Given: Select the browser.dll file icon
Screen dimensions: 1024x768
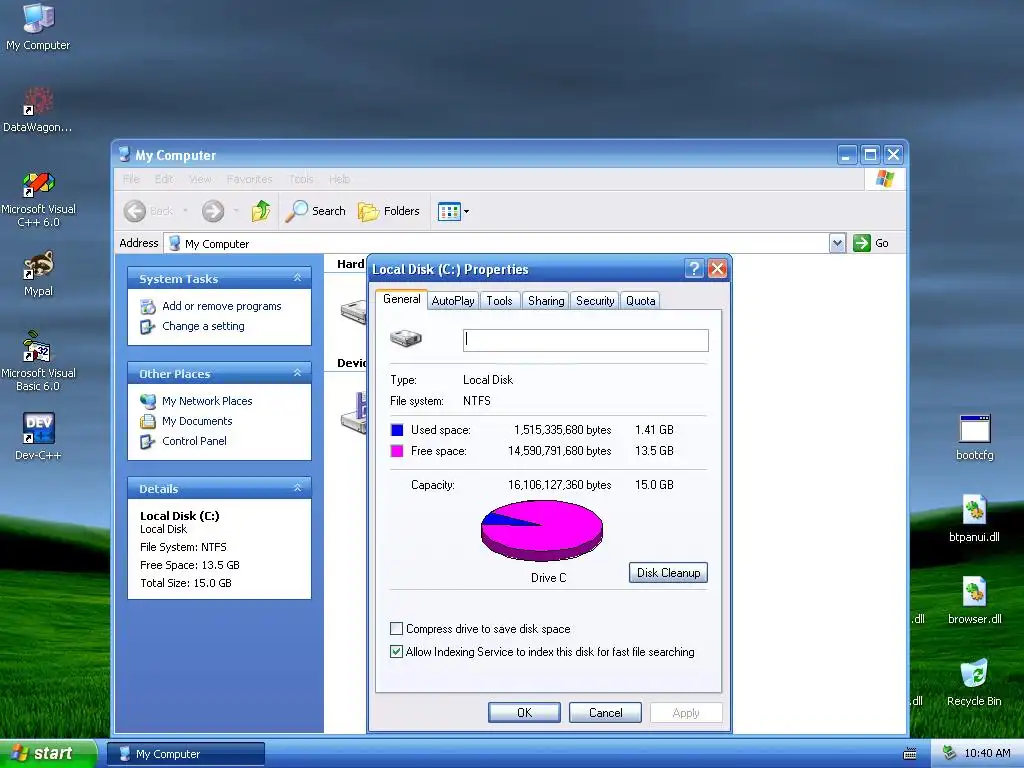Looking at the screenshot, I should [974, 592].
